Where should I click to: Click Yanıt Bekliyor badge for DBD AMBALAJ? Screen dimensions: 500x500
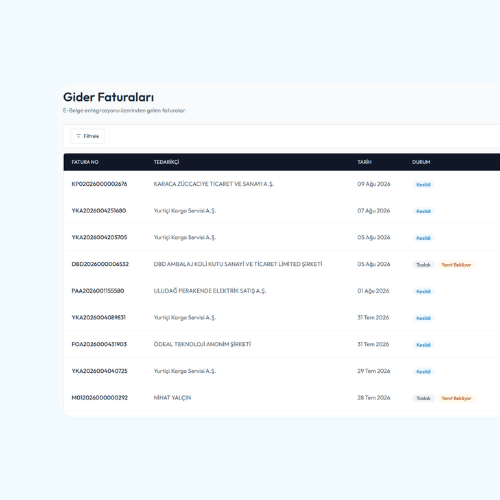456,265
